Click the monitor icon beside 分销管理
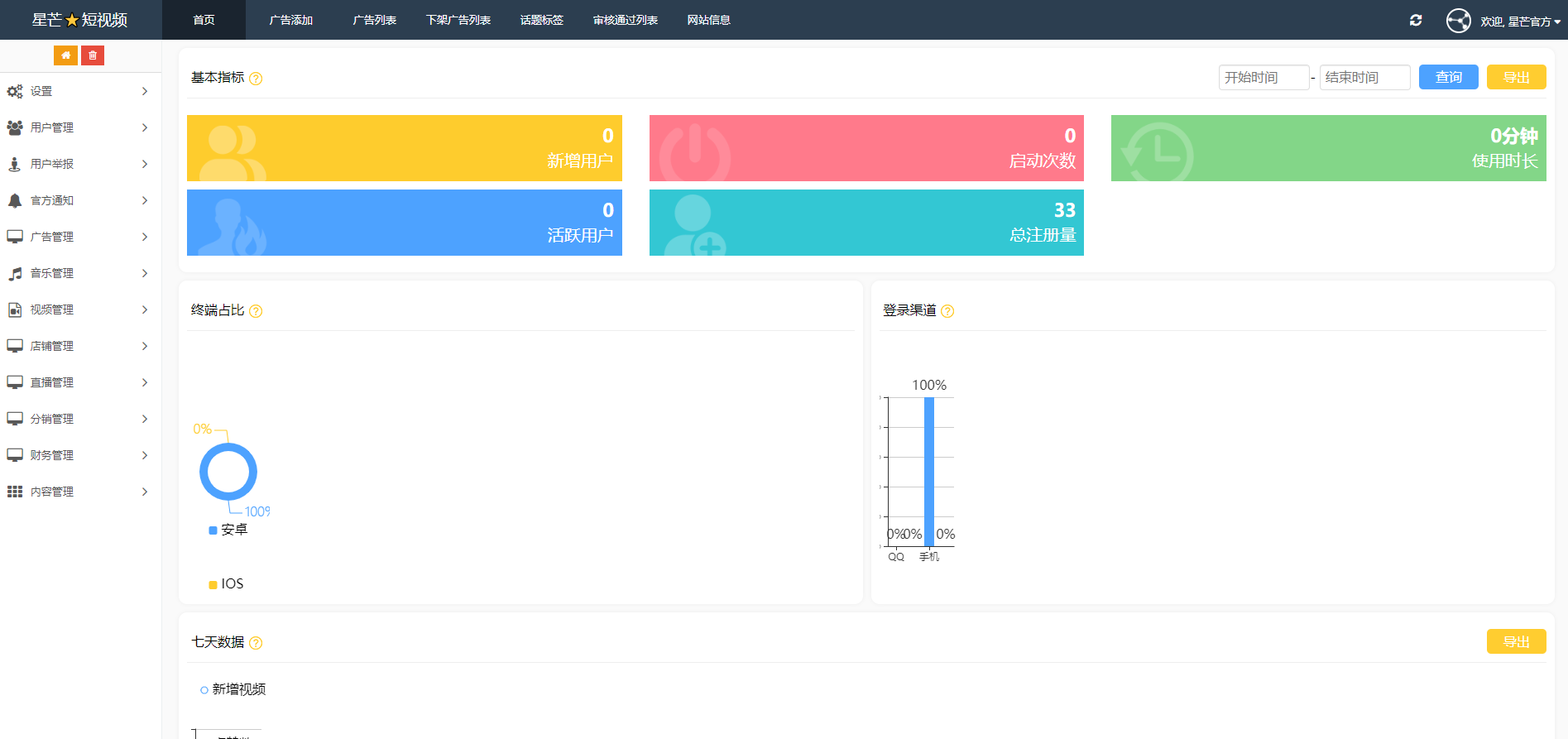1568x739 pixels. [x=15, y=419]
